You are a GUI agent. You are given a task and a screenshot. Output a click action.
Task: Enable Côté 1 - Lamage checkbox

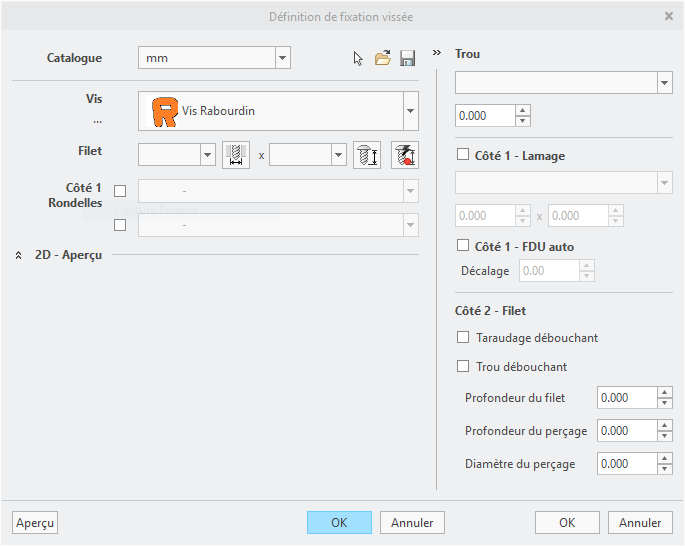point(462,155)
